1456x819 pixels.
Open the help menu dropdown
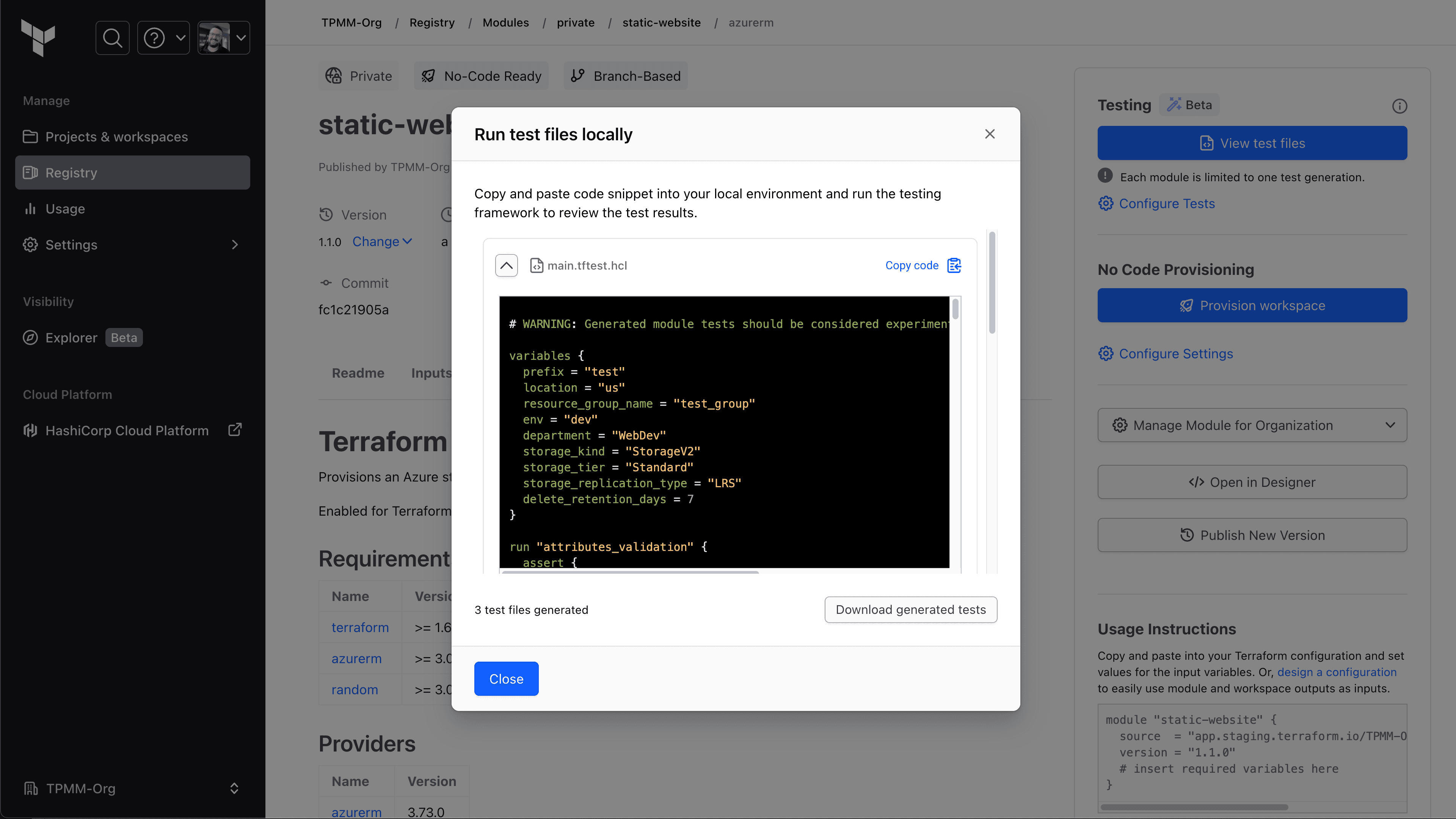coord(163,38)
